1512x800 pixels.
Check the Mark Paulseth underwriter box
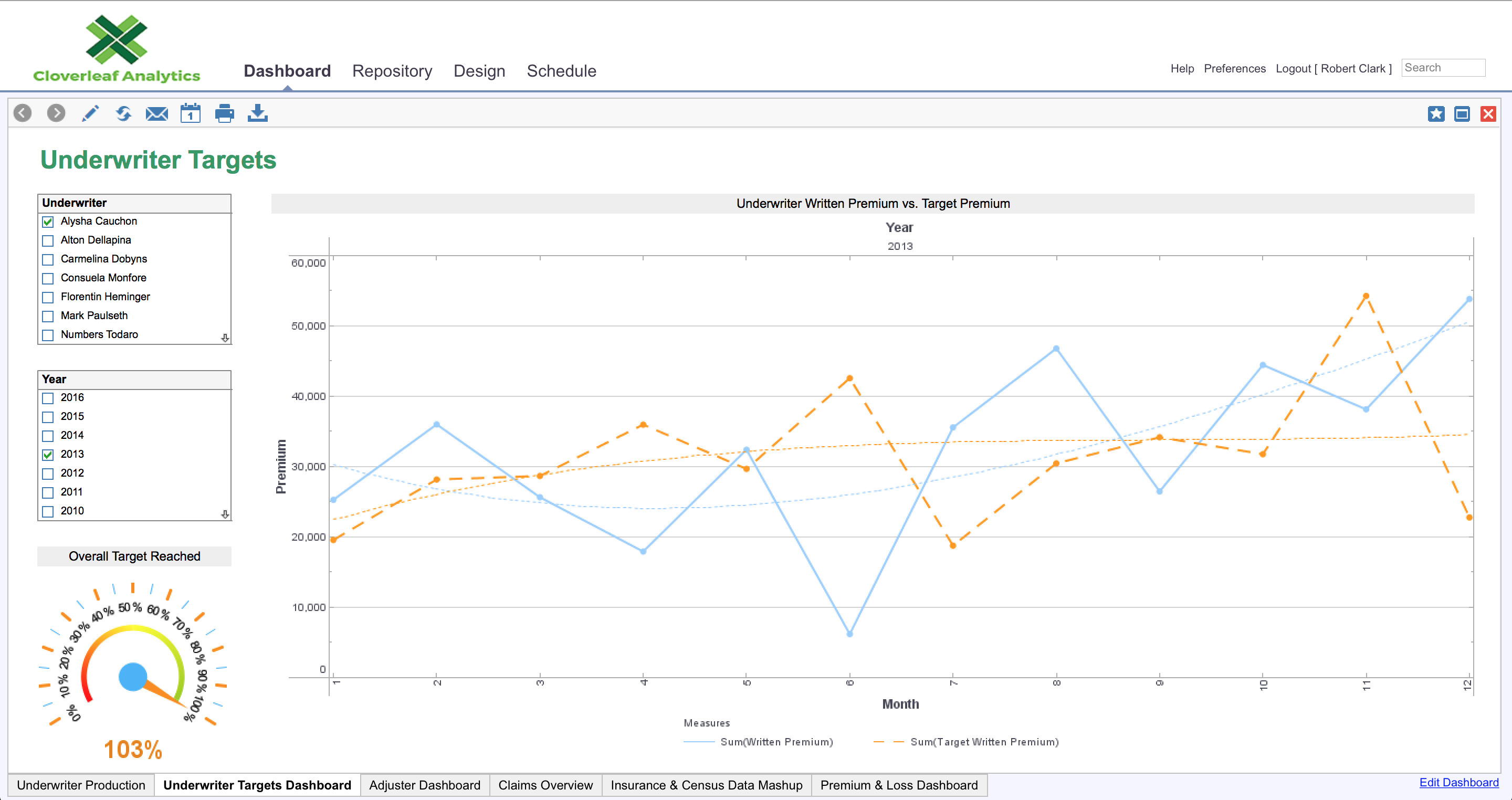(x=48, y=317)
